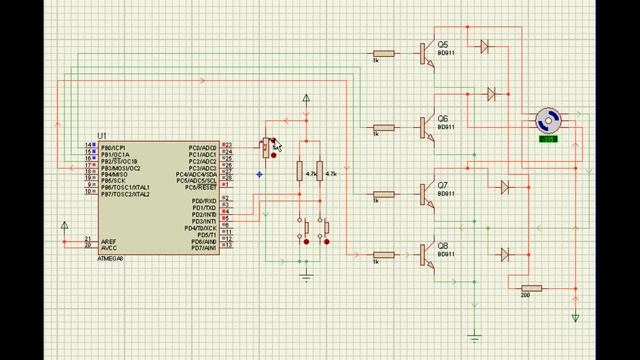Viewport: 640px width, 360px height.
Task: Select the Q5 BD911 transistor symbol
Action: [x=427, y=54]
